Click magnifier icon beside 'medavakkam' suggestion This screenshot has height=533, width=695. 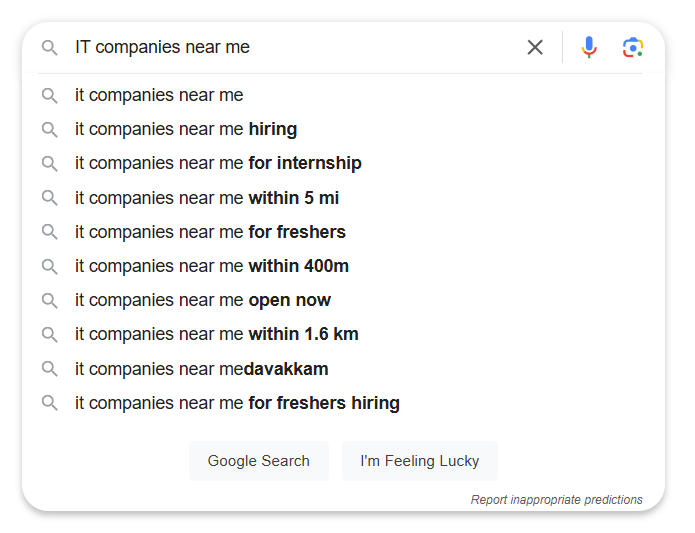pos(49,369)
